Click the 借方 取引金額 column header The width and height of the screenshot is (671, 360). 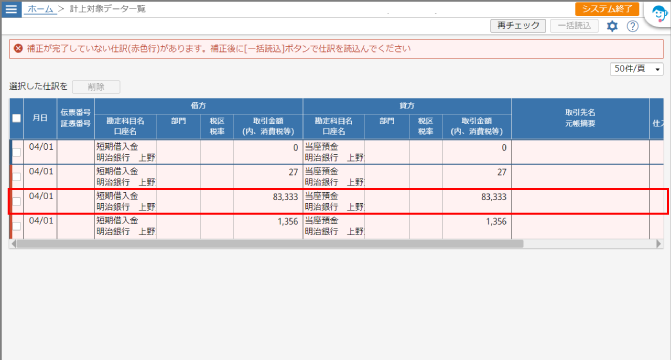click(x=268, y=126)
